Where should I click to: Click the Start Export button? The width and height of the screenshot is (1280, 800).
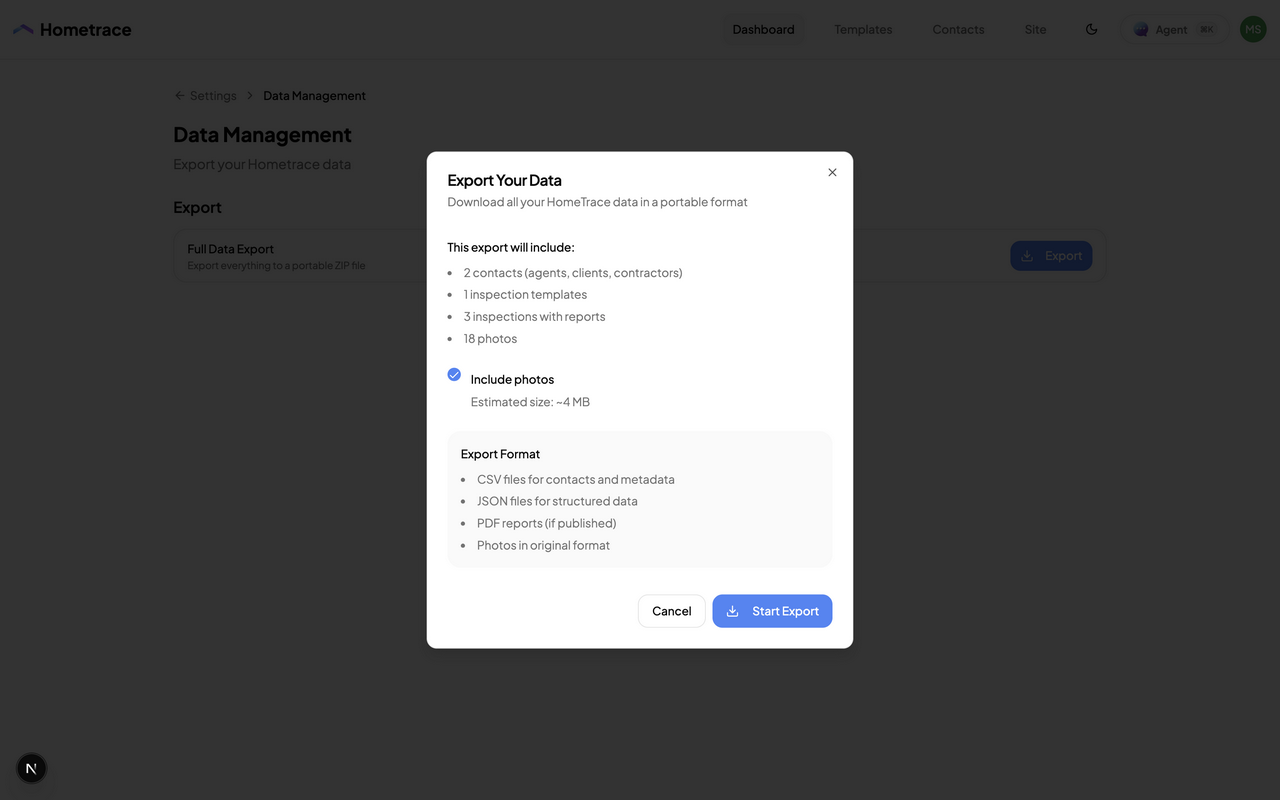772,611
